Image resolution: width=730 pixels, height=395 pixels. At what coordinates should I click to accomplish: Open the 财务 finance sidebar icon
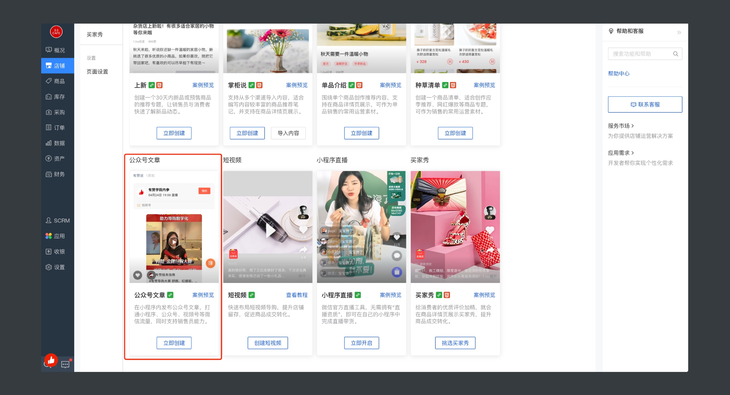coord(48,174)
